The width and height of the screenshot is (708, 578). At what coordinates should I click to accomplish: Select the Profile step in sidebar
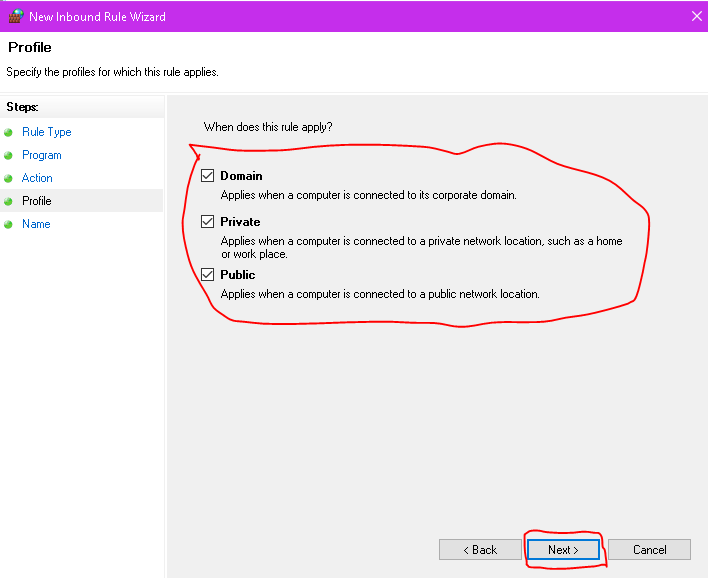click(37, 201)
